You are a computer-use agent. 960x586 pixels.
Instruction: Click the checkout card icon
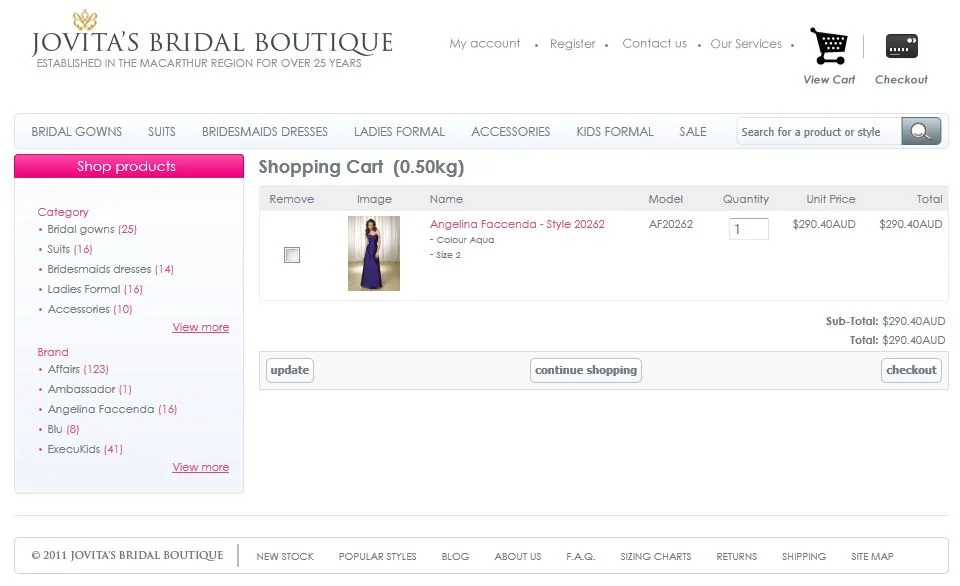coord(901,47)
